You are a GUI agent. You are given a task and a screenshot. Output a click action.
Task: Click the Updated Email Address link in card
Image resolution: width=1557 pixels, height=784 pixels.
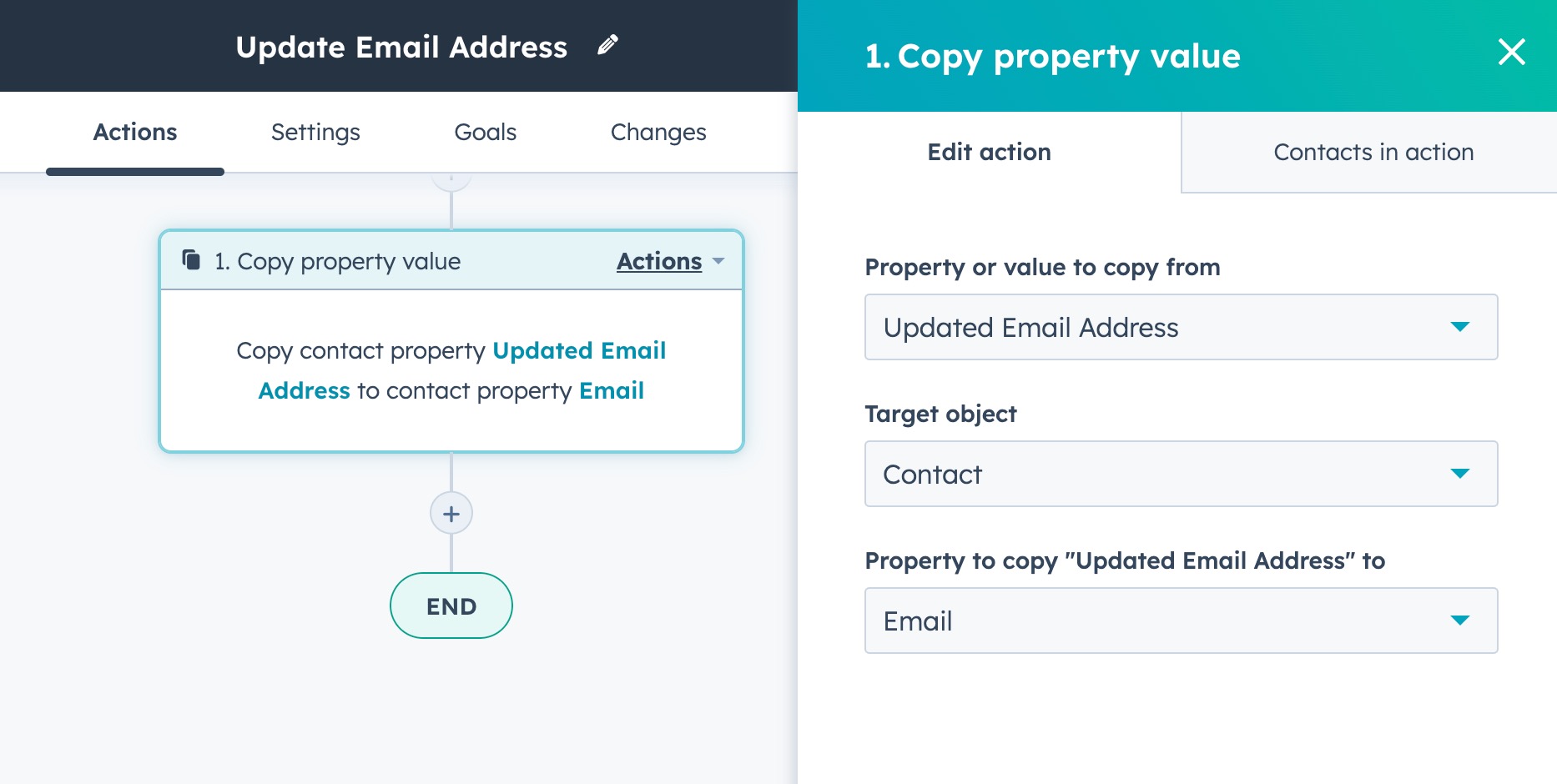[579, 351]
